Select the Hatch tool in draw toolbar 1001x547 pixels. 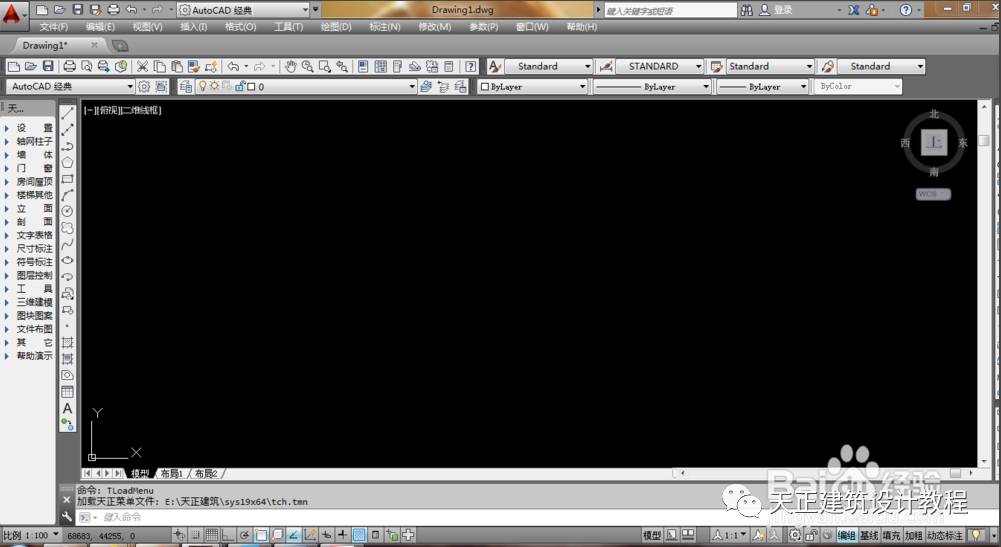[x=68, y=342]
